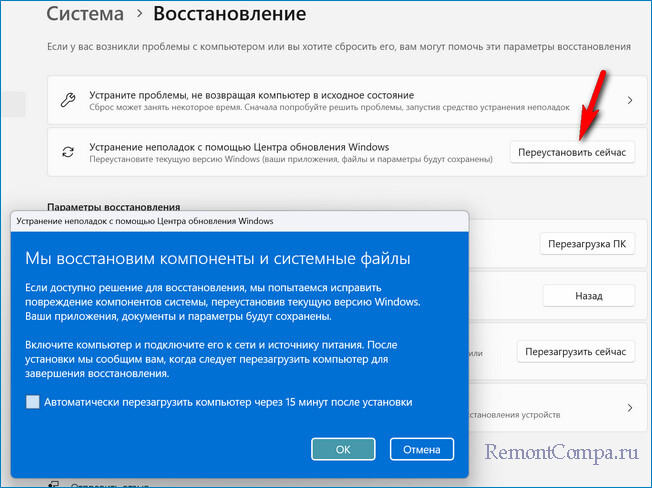Viewport: 652px width, 488px height.
Task: Click the wrench troubleshoot icon
Action: point(67,100)
